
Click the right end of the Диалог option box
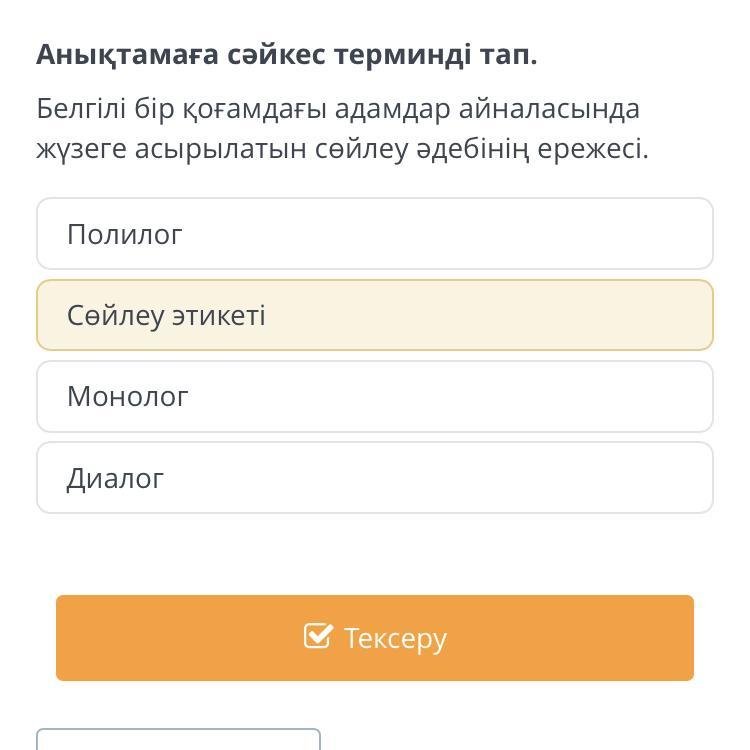(x=679, y=477)
